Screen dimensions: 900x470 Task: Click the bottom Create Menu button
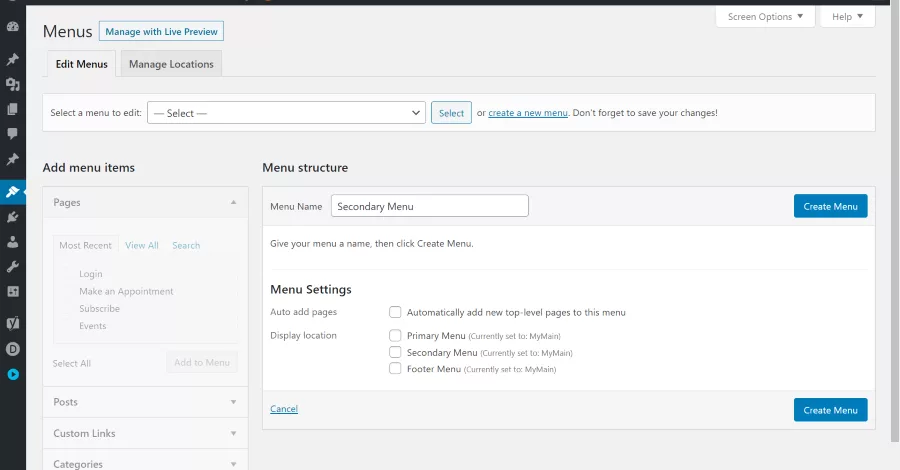pos(831,410)
